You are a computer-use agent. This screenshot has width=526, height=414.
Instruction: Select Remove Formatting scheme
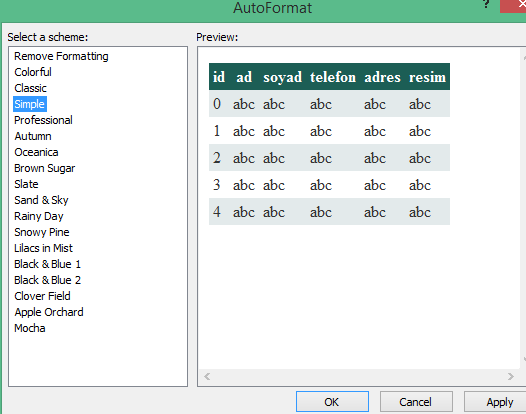point(61,56)
